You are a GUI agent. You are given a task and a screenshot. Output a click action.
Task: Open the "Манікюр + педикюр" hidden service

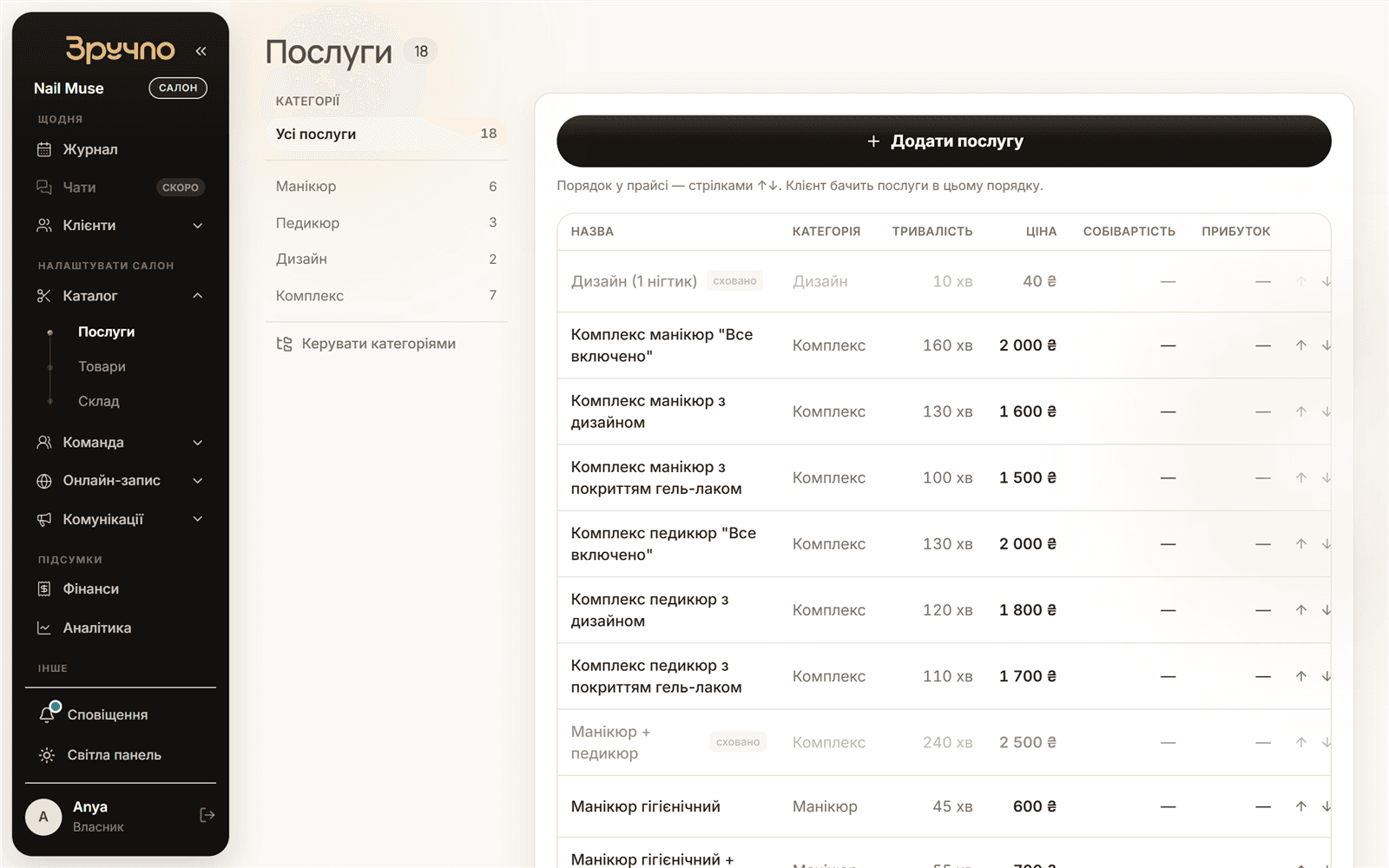click(944, 742)
